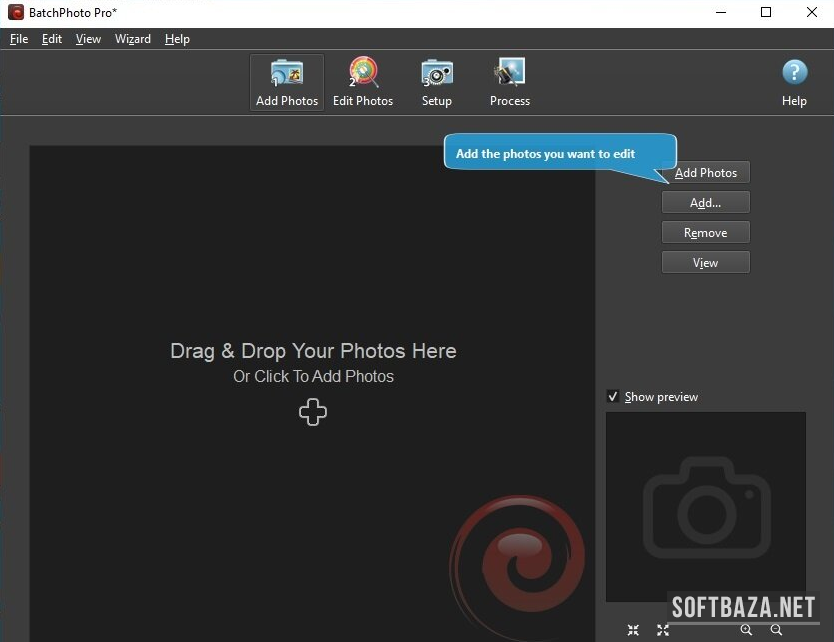Image resolution: width=834 pixels, height=642 pixels.
Task: Click the View button in side panel
Action: click(x=705, y=263)
